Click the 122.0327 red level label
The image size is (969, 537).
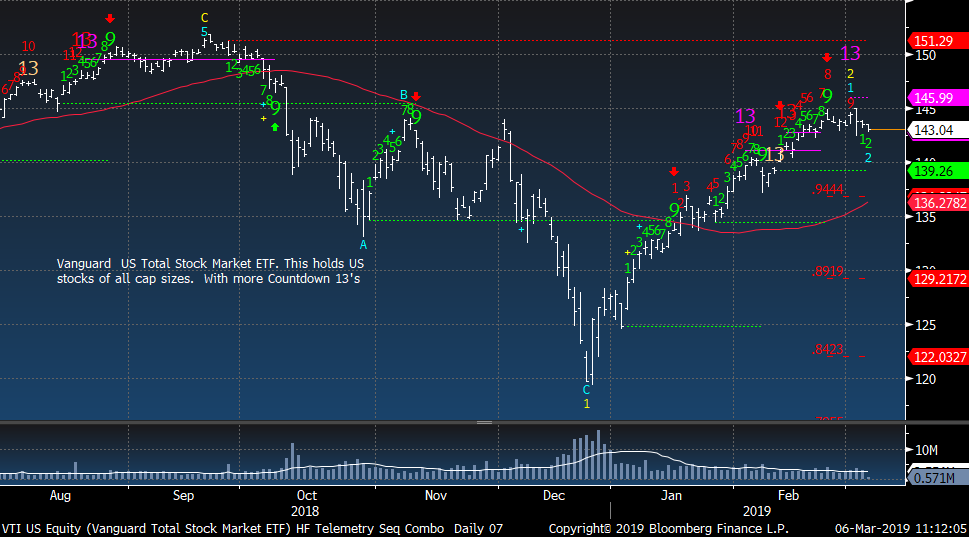pos(937,357)
